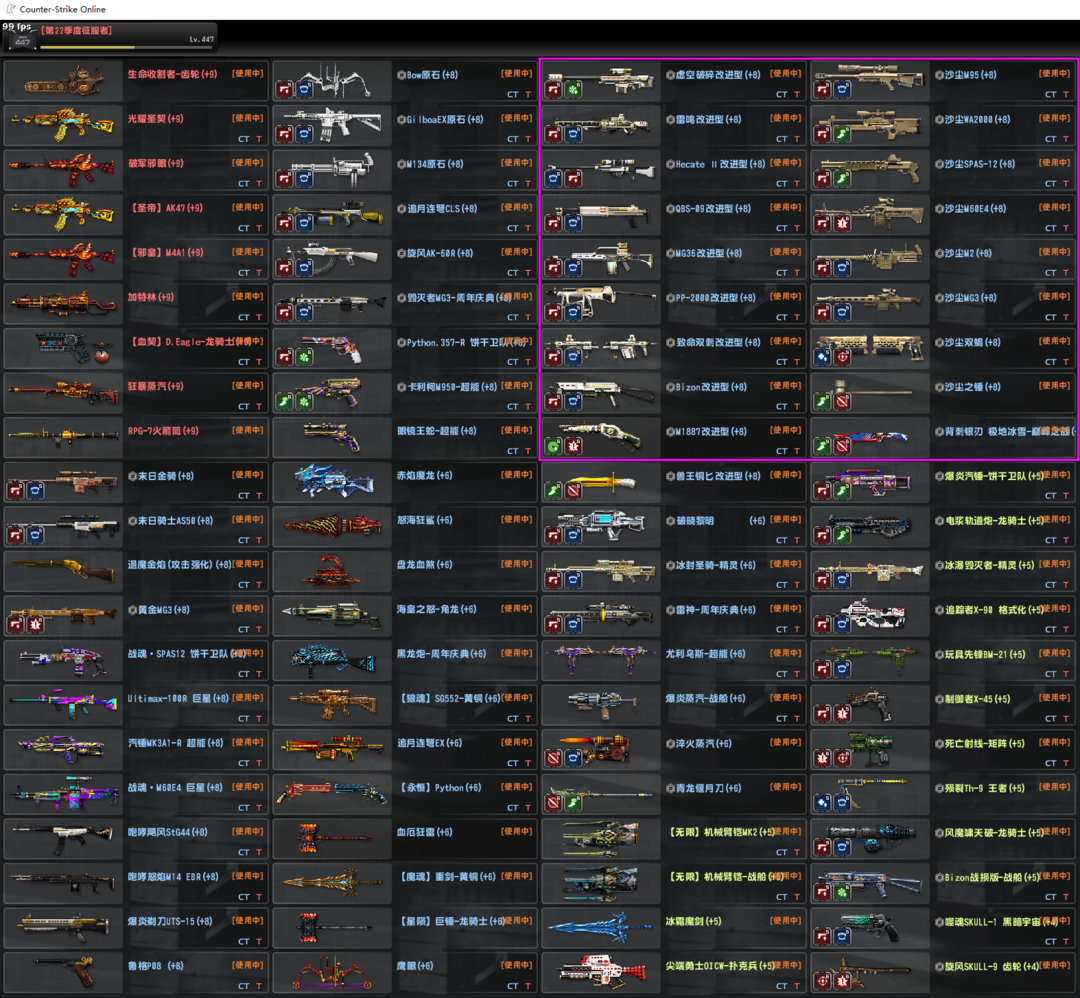This screenshot has height=998, width=1080.
Task: Click the CT team label on MG36改进型 row
Action: pos(782,273)
